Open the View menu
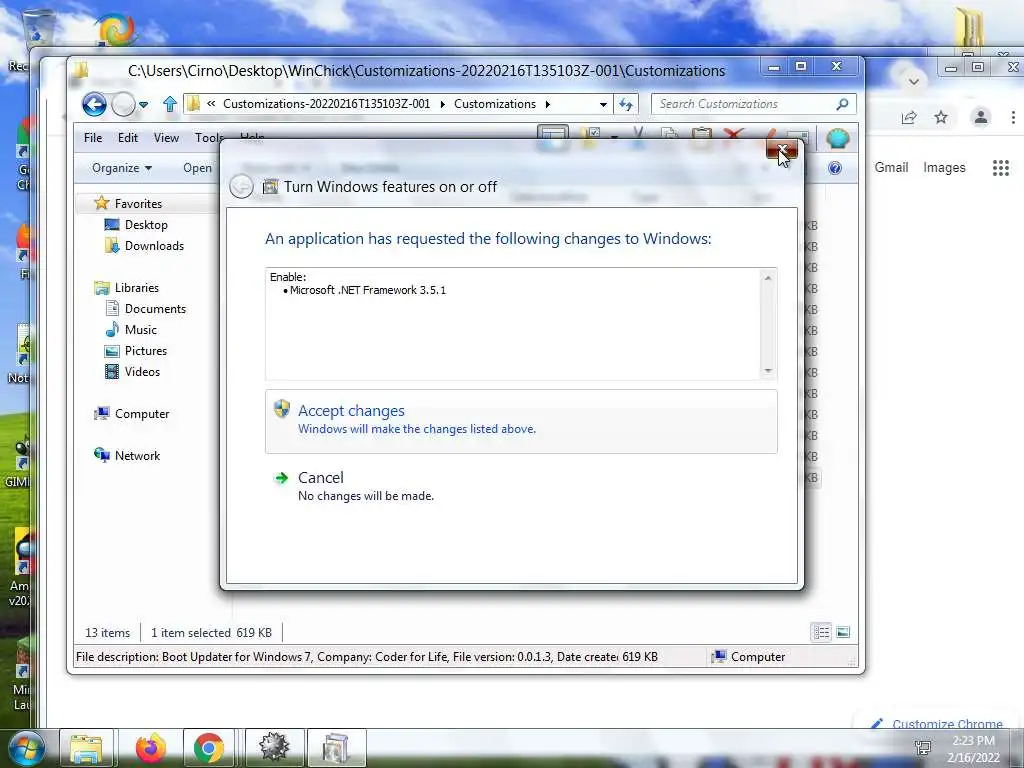This screenshot has height=768, width=1024. coord(166,138)
